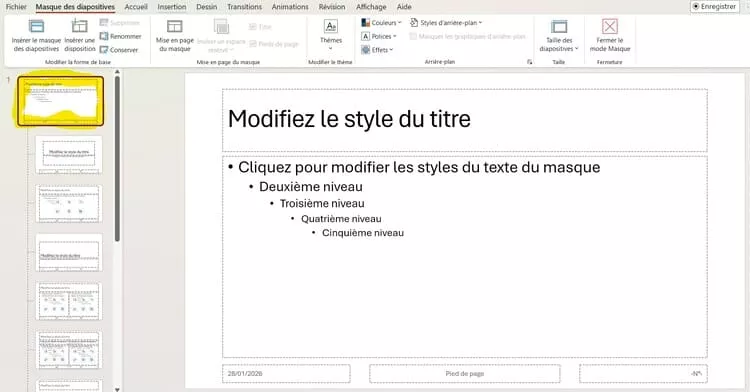Image resolution: width=750 pixels, height=392 pixels.
Task: Click Fermer le mode Masque
Action: [610, 36]
